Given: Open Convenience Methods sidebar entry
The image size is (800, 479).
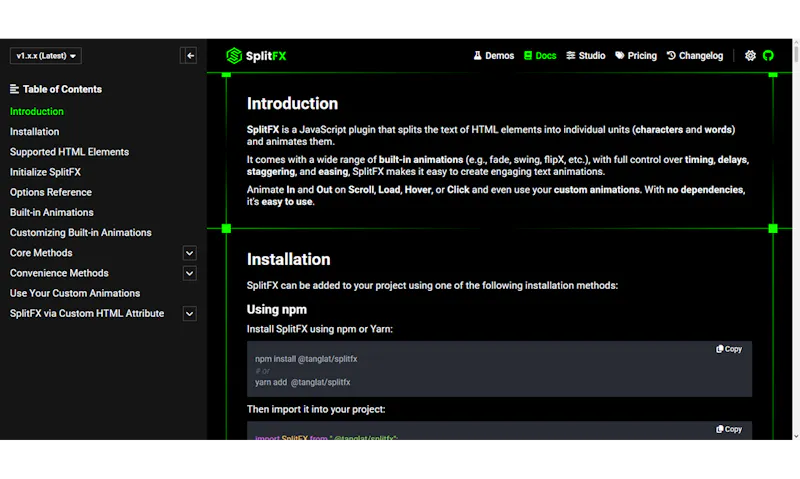Looking at the screenshot, I should point(59,273).
